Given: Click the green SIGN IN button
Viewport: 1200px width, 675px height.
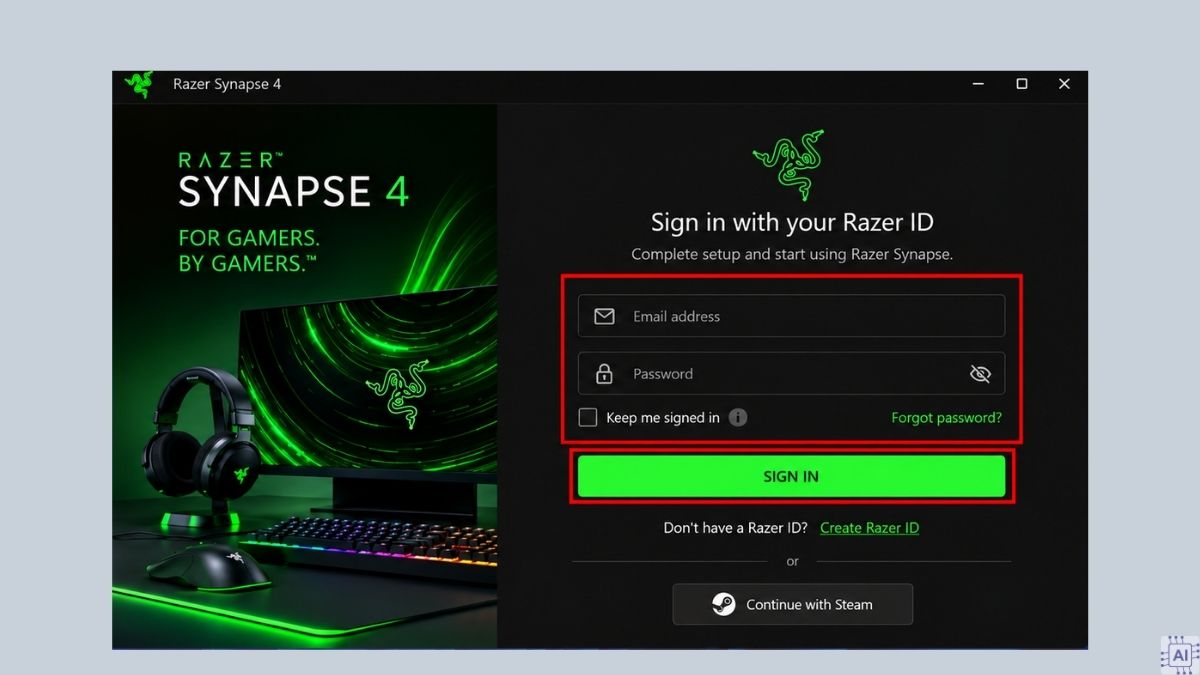Looking at the screenshot, I should tap(791, 476).
